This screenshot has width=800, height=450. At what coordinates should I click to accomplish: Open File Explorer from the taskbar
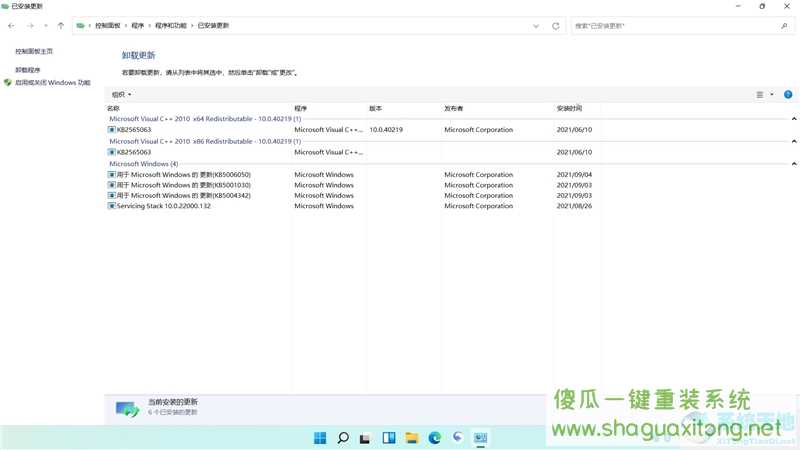point(412,438)
